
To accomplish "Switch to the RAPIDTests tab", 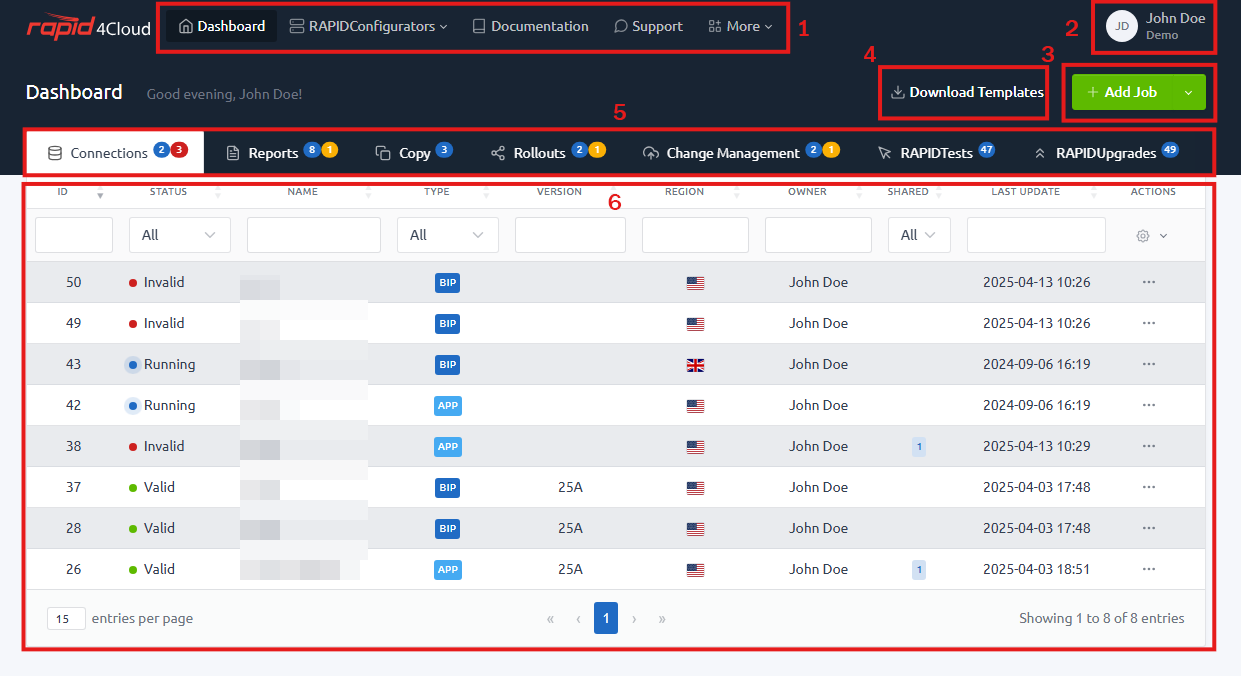I will click(935, 153).
